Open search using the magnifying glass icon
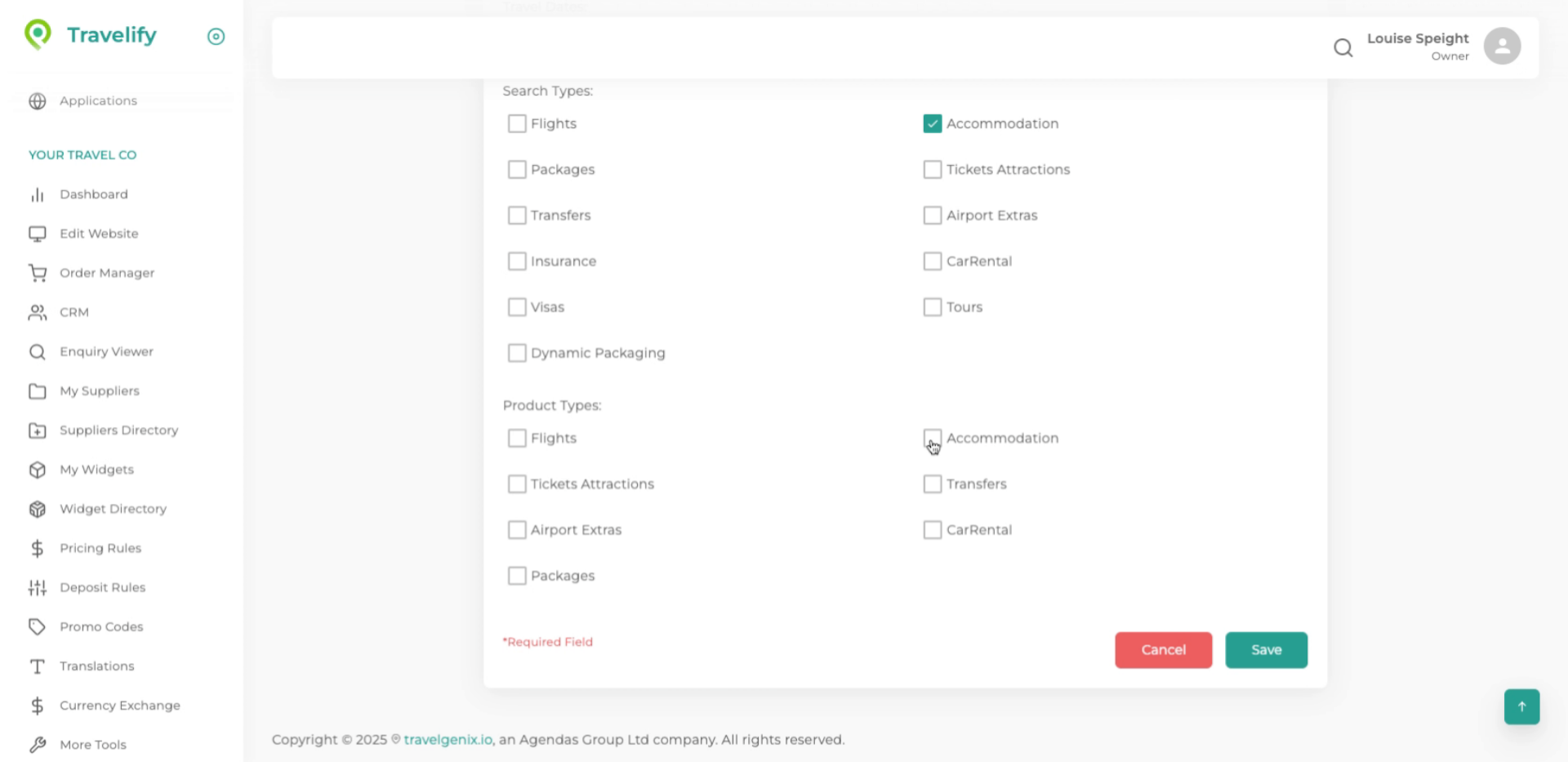This screenshot has width=1568, height=762. point(1343,47)
